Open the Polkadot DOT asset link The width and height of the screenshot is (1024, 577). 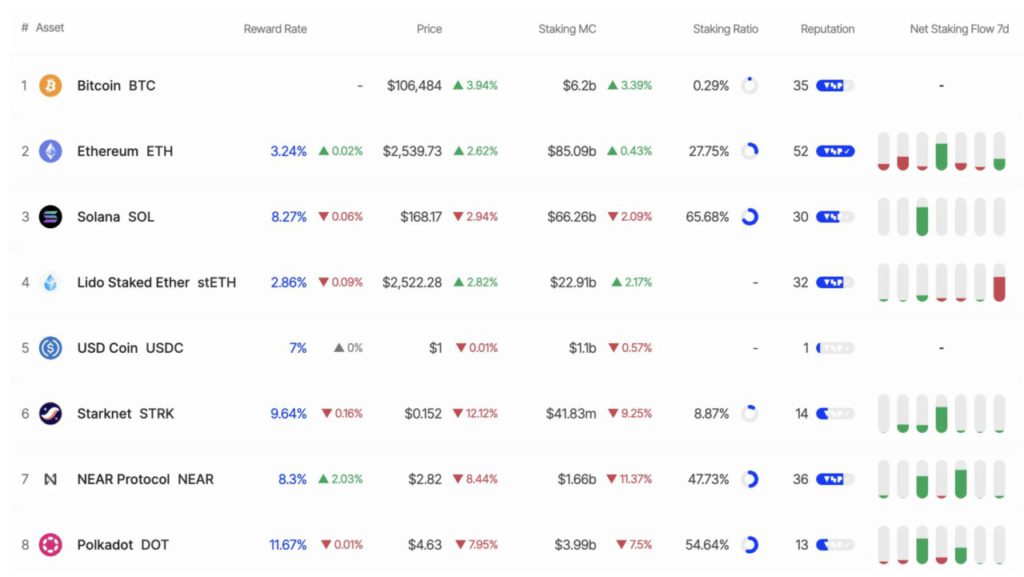tap(123, 545)
